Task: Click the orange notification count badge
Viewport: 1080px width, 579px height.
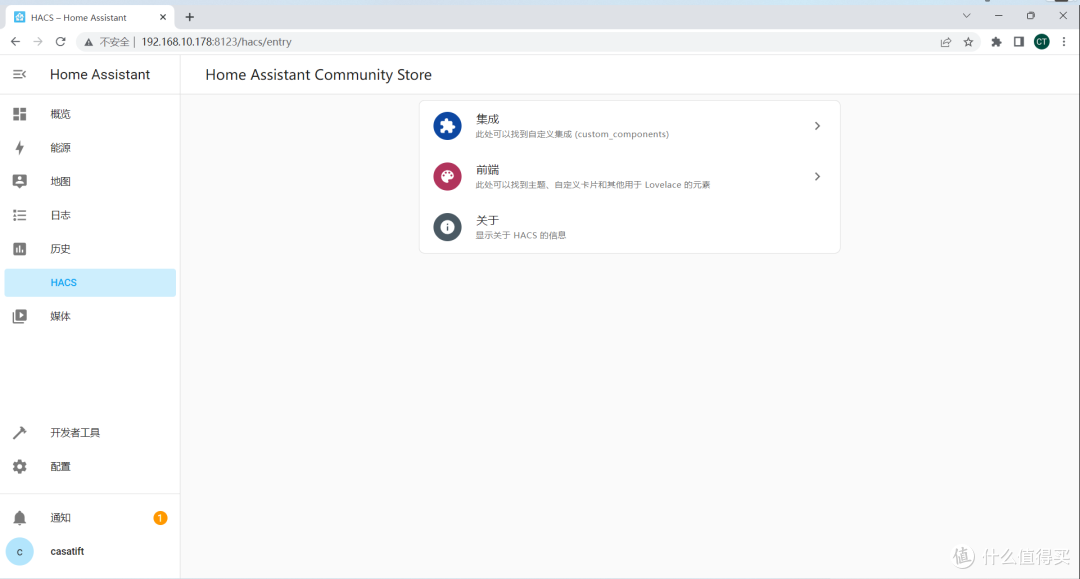Action: pyautogui.click(x=160, y=518)
